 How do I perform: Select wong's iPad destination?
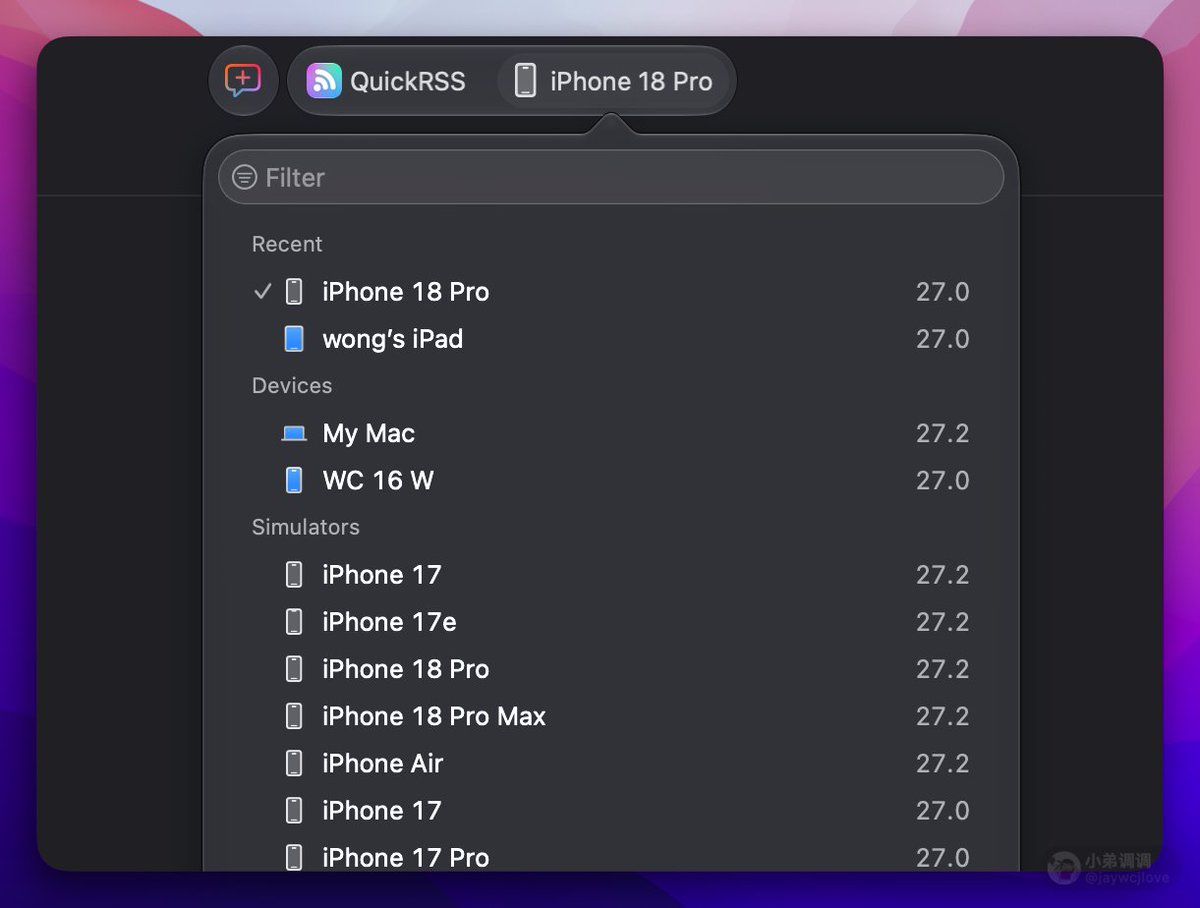(611, 339)
